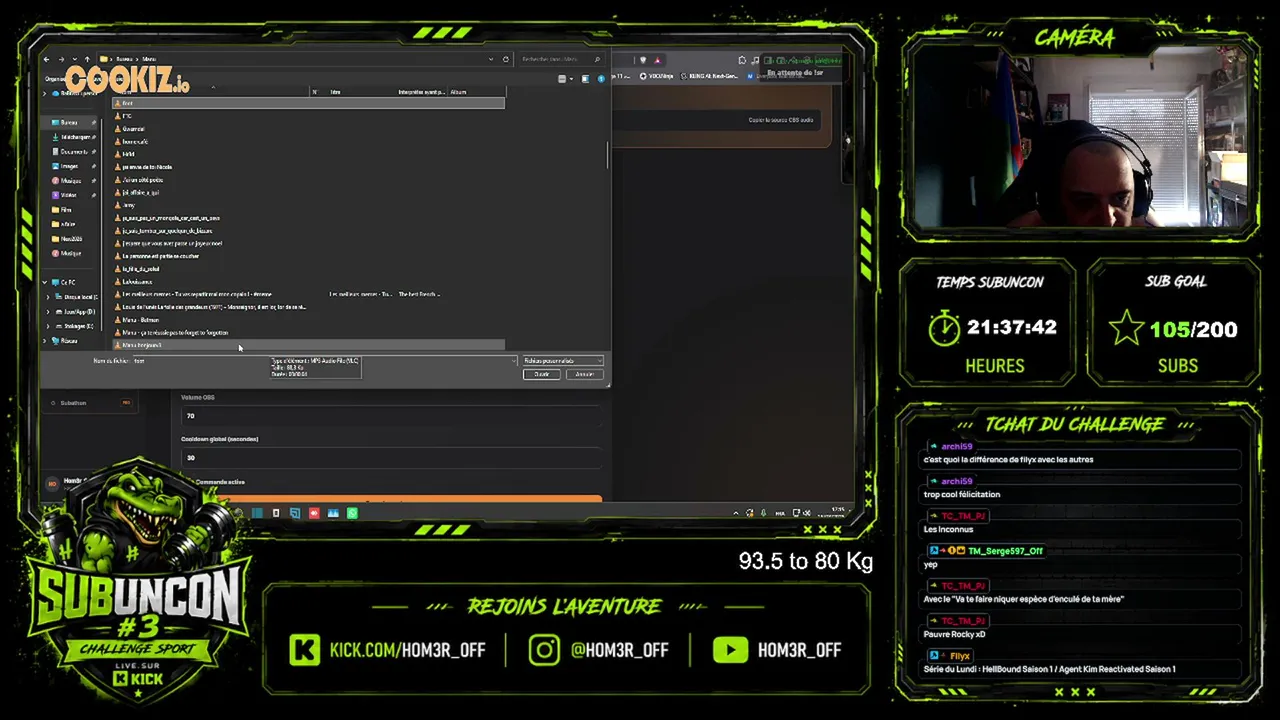Select the 'La personne est partie se coucher' file
This screenshot has width=1280, height=720.
coord(160,256)
